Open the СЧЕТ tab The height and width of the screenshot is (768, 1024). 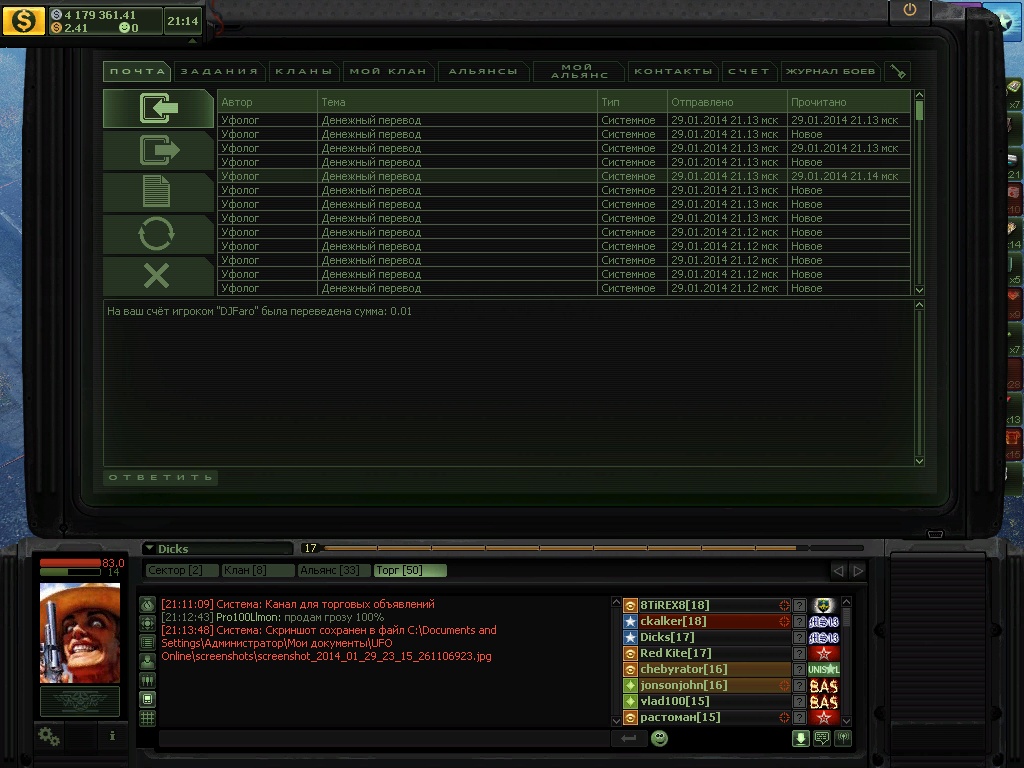coord(749,71)
